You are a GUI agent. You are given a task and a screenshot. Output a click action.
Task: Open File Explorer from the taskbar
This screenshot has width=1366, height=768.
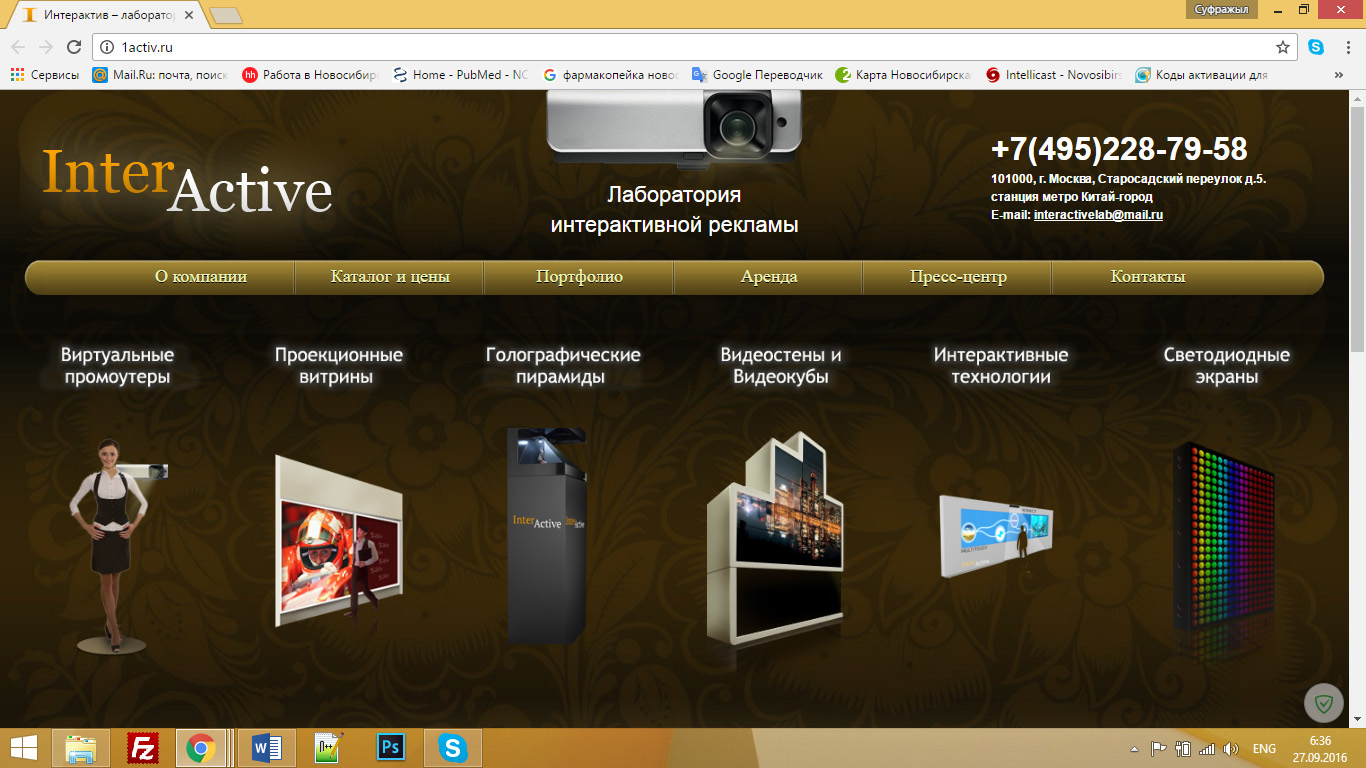81,748
